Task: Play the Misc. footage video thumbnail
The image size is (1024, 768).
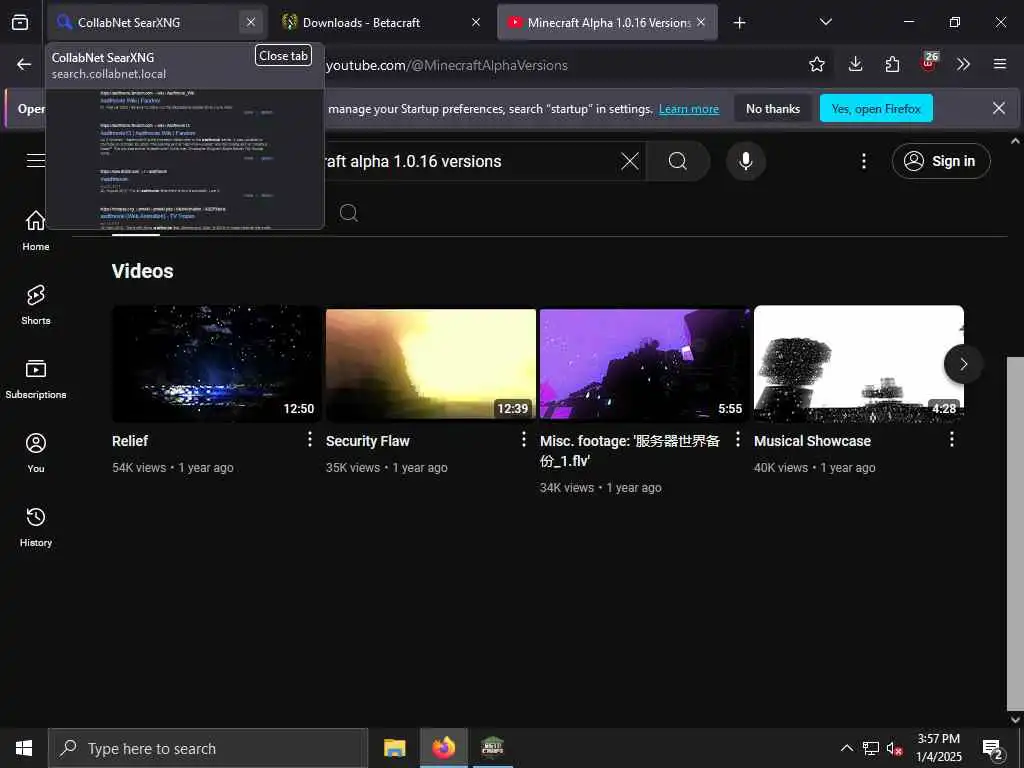Action: 645,364
